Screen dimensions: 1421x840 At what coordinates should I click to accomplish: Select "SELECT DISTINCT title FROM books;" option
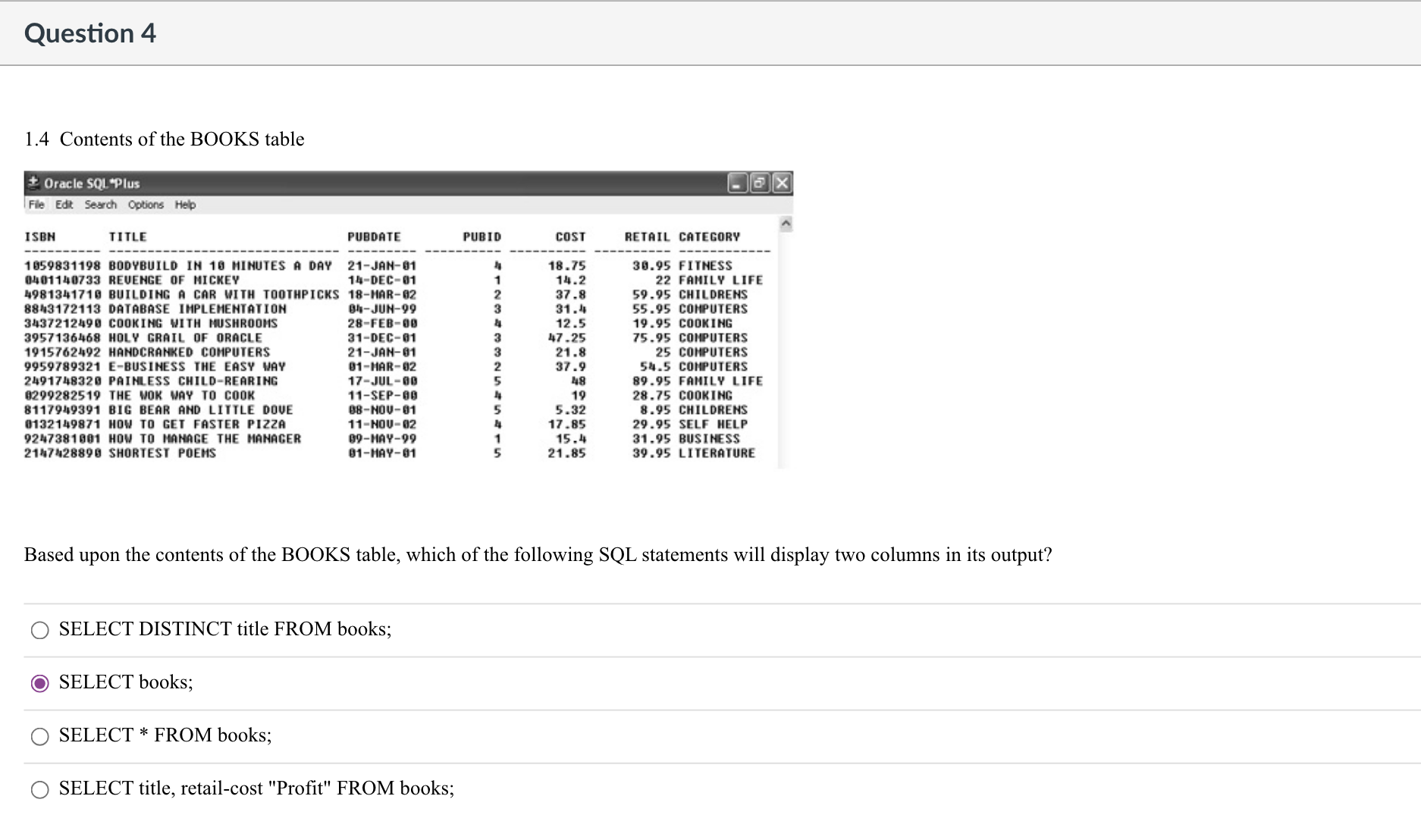coord(39,630)
